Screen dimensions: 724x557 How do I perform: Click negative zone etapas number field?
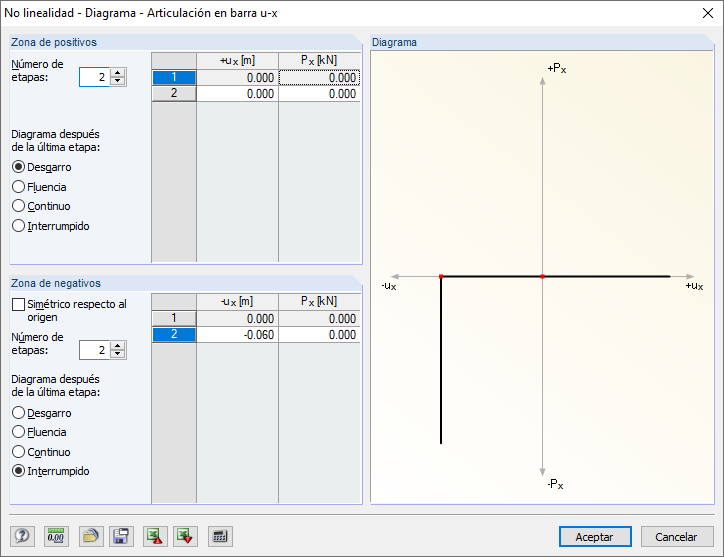click(x=95, y=350)
